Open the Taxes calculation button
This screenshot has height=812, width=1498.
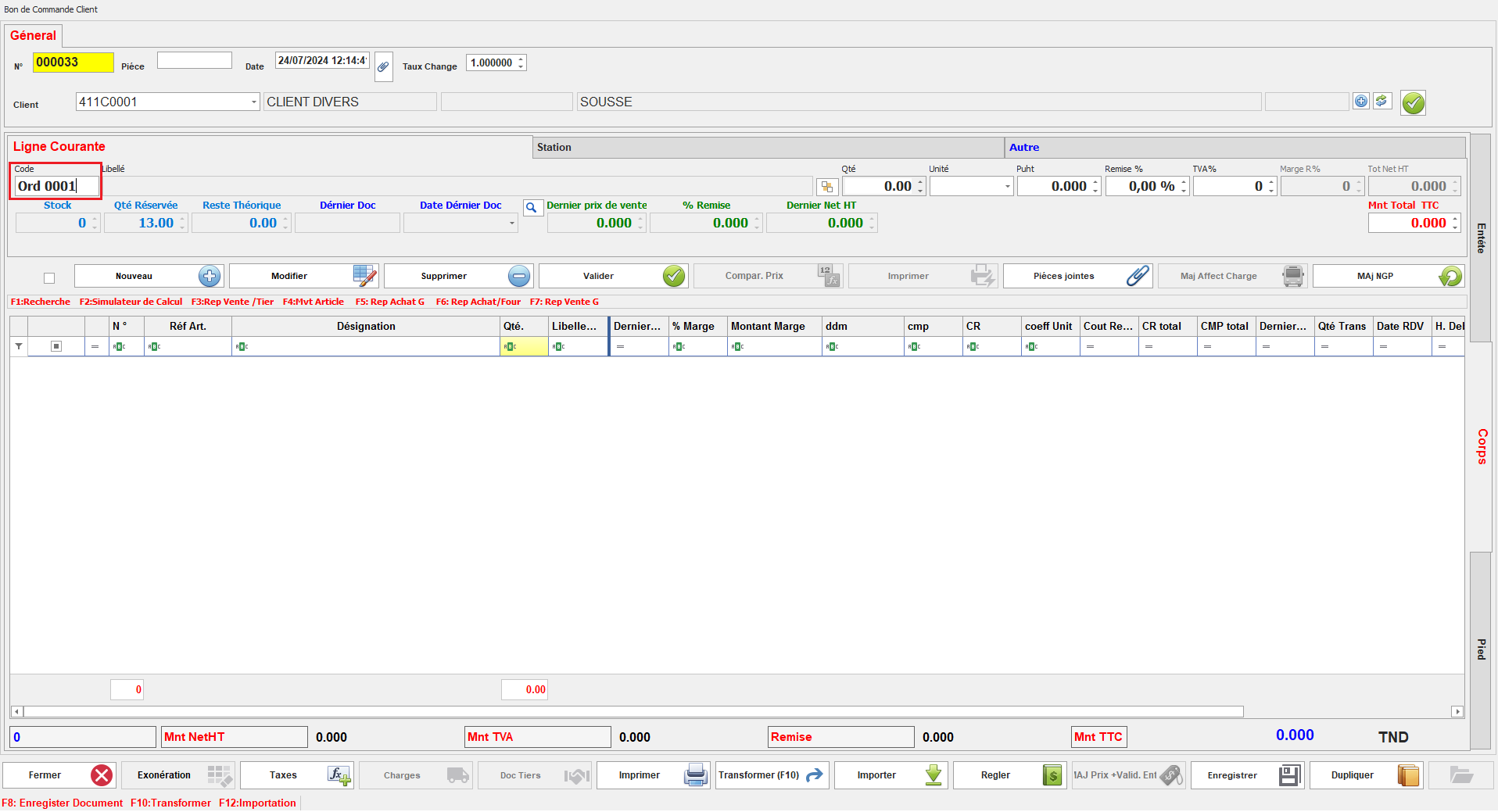click(297, 775)
